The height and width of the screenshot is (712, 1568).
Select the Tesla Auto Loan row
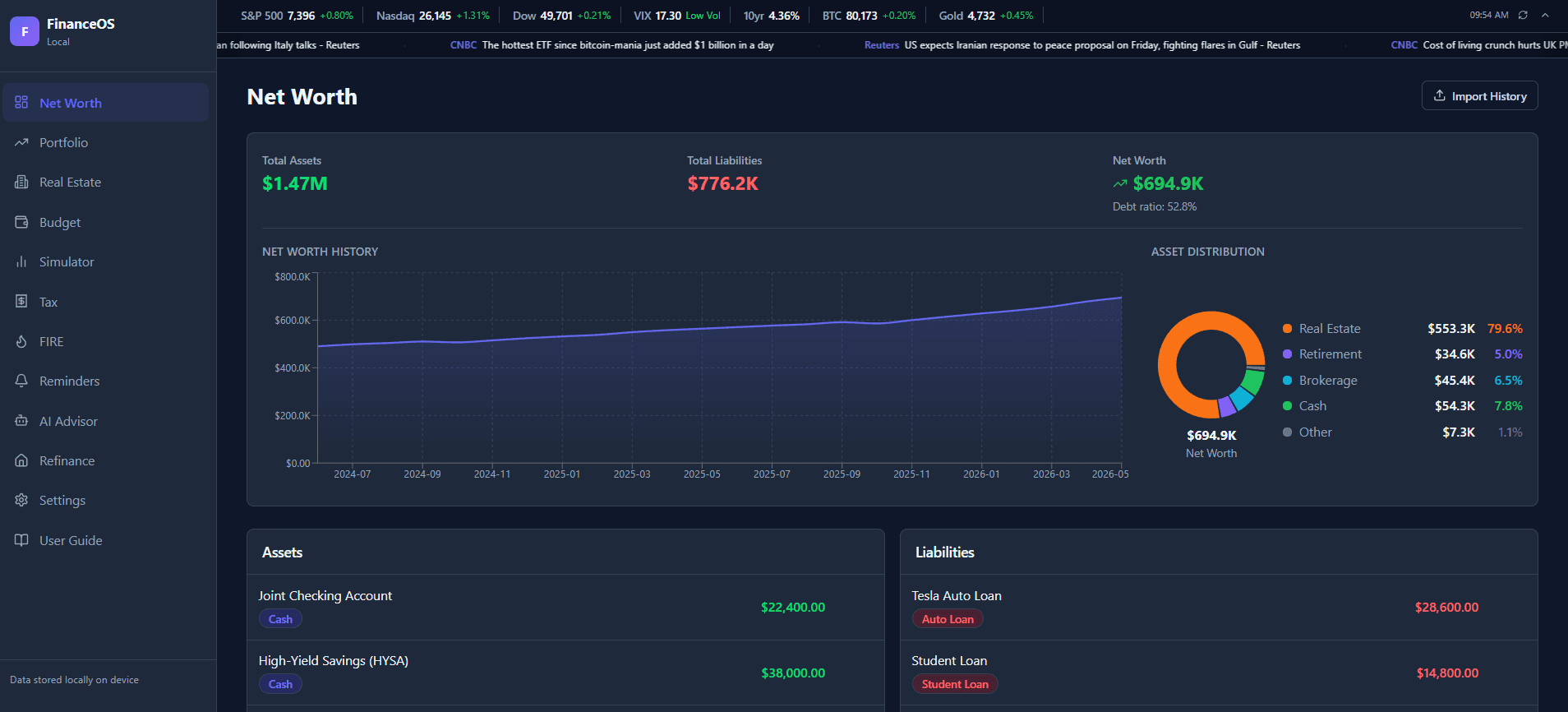point(1219,607)
